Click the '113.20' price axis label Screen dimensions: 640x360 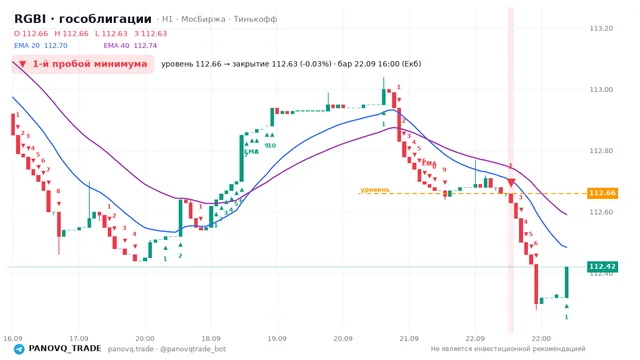[x=601, y=29]
